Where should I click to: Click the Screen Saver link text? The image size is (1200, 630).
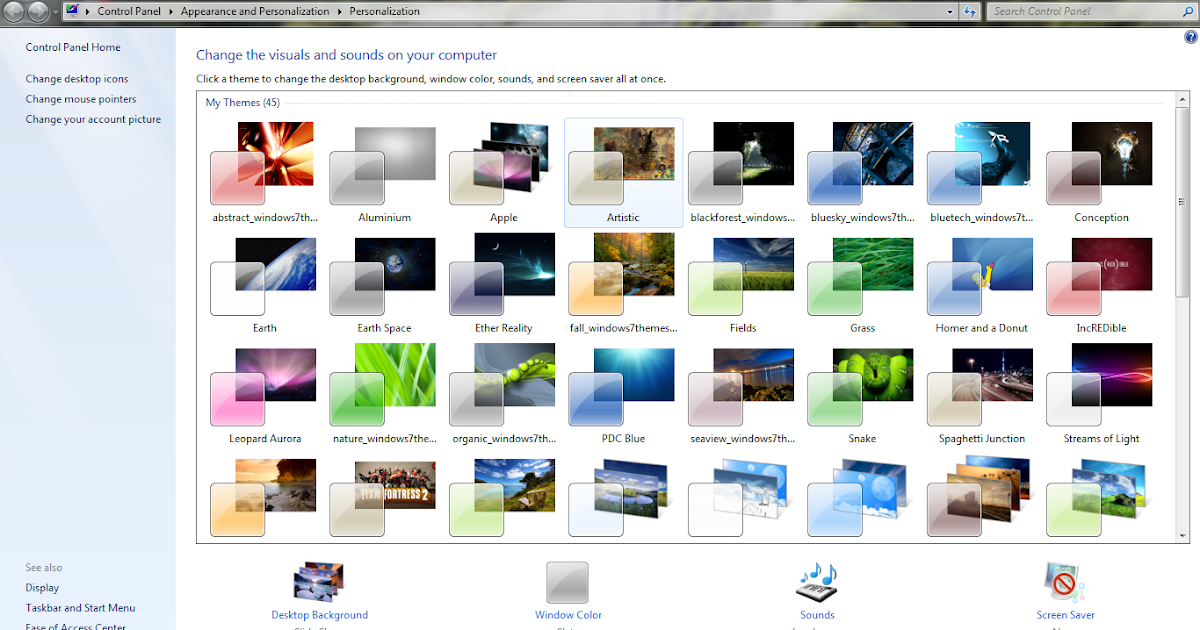[x=1065, y=615]
